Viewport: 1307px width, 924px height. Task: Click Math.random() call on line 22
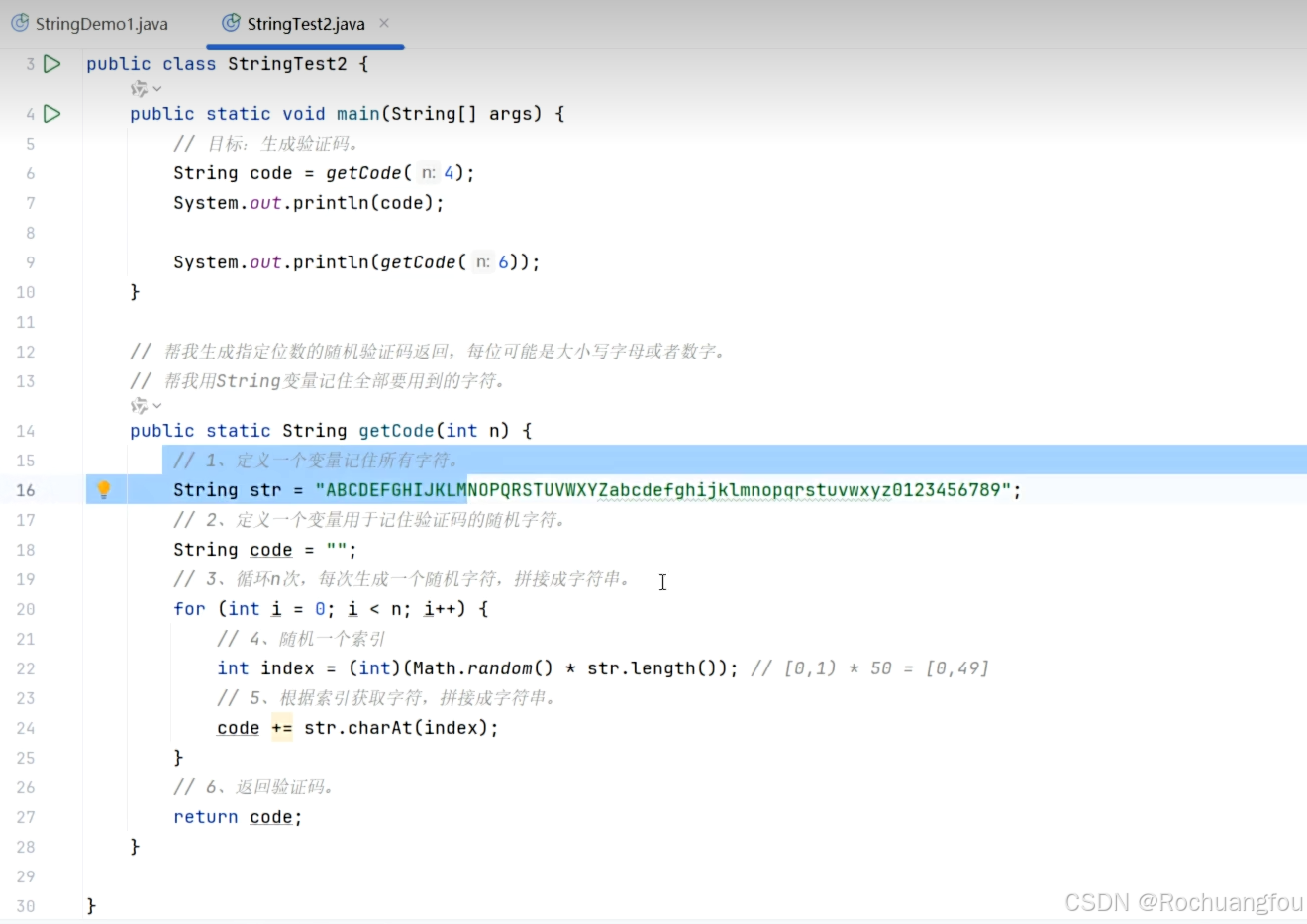(x=483, y=668)
